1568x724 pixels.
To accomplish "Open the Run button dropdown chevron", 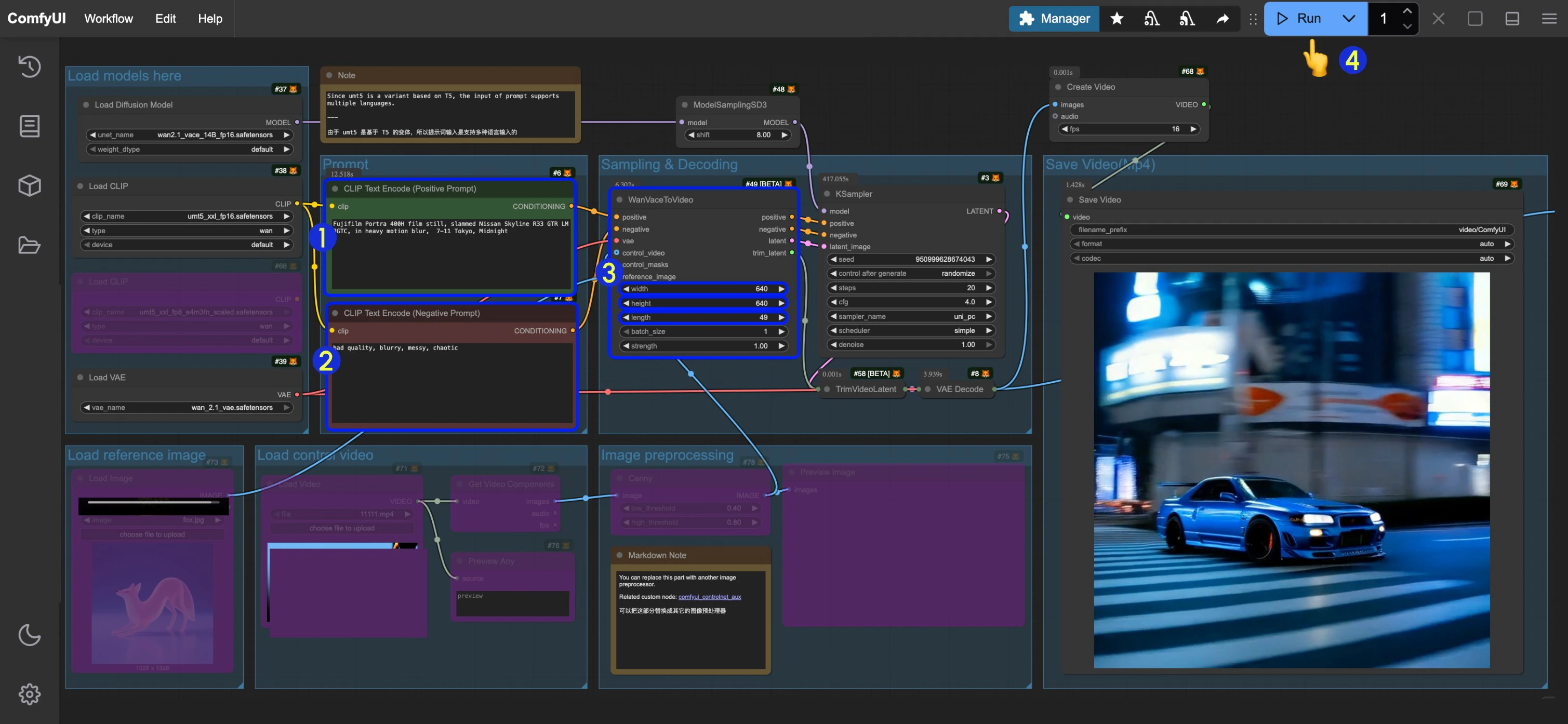I will click(x=1348, y=19).
